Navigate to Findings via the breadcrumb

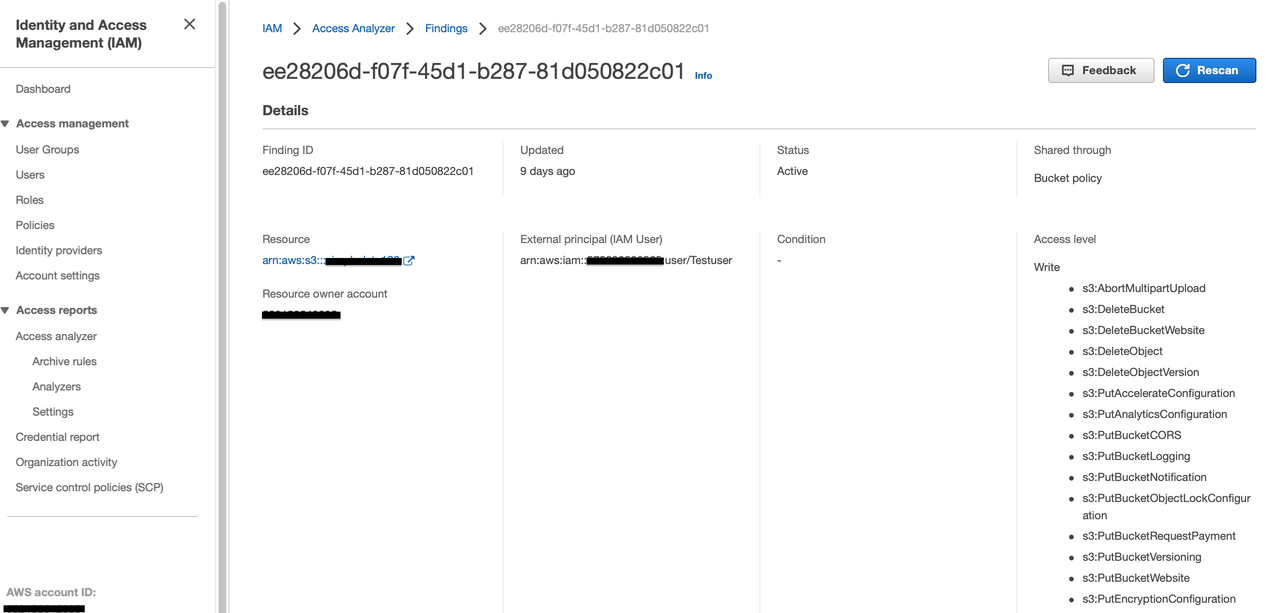(446, 28)
